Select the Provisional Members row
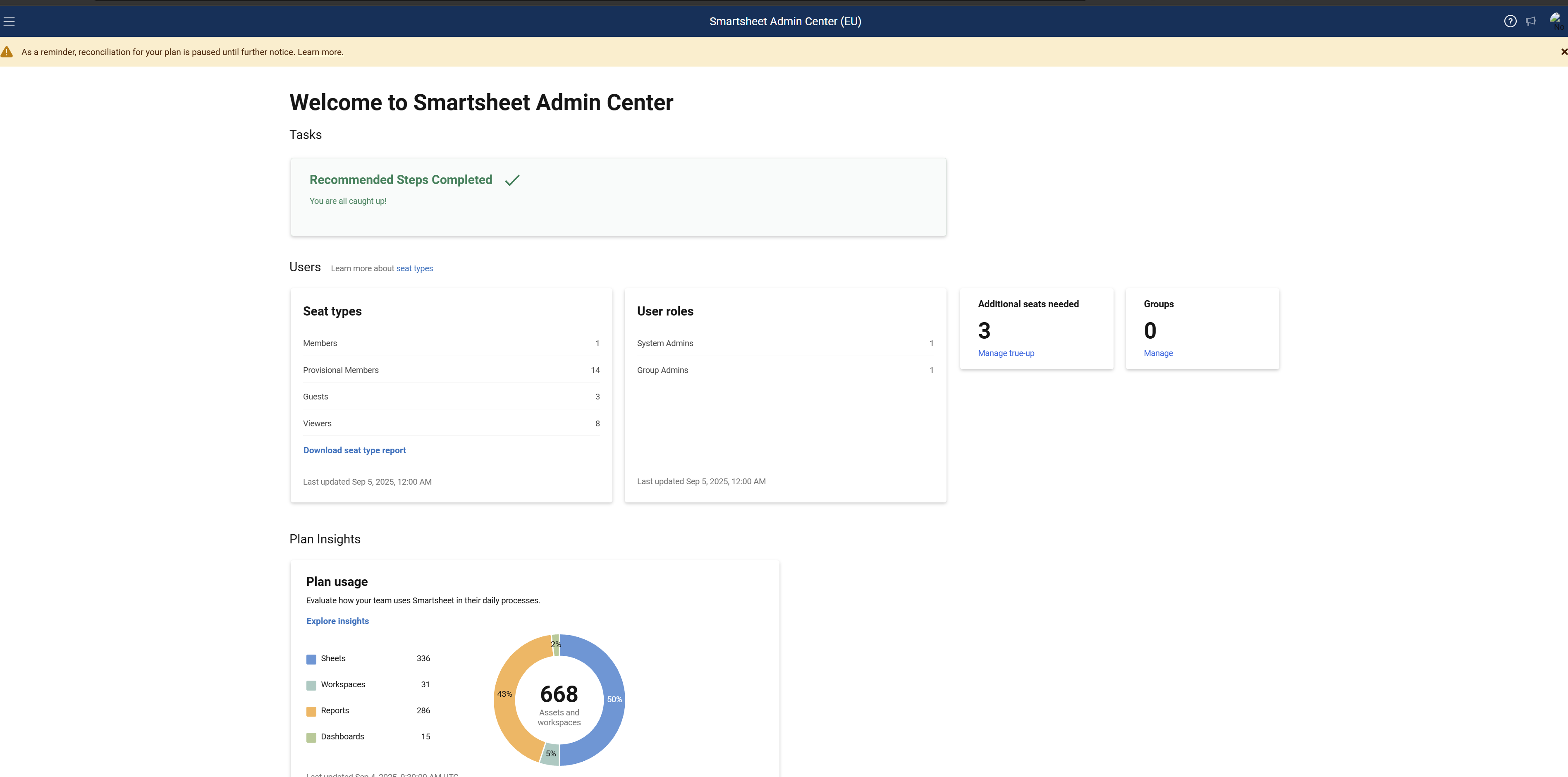 pyautogui.click(x=451, y=370)
